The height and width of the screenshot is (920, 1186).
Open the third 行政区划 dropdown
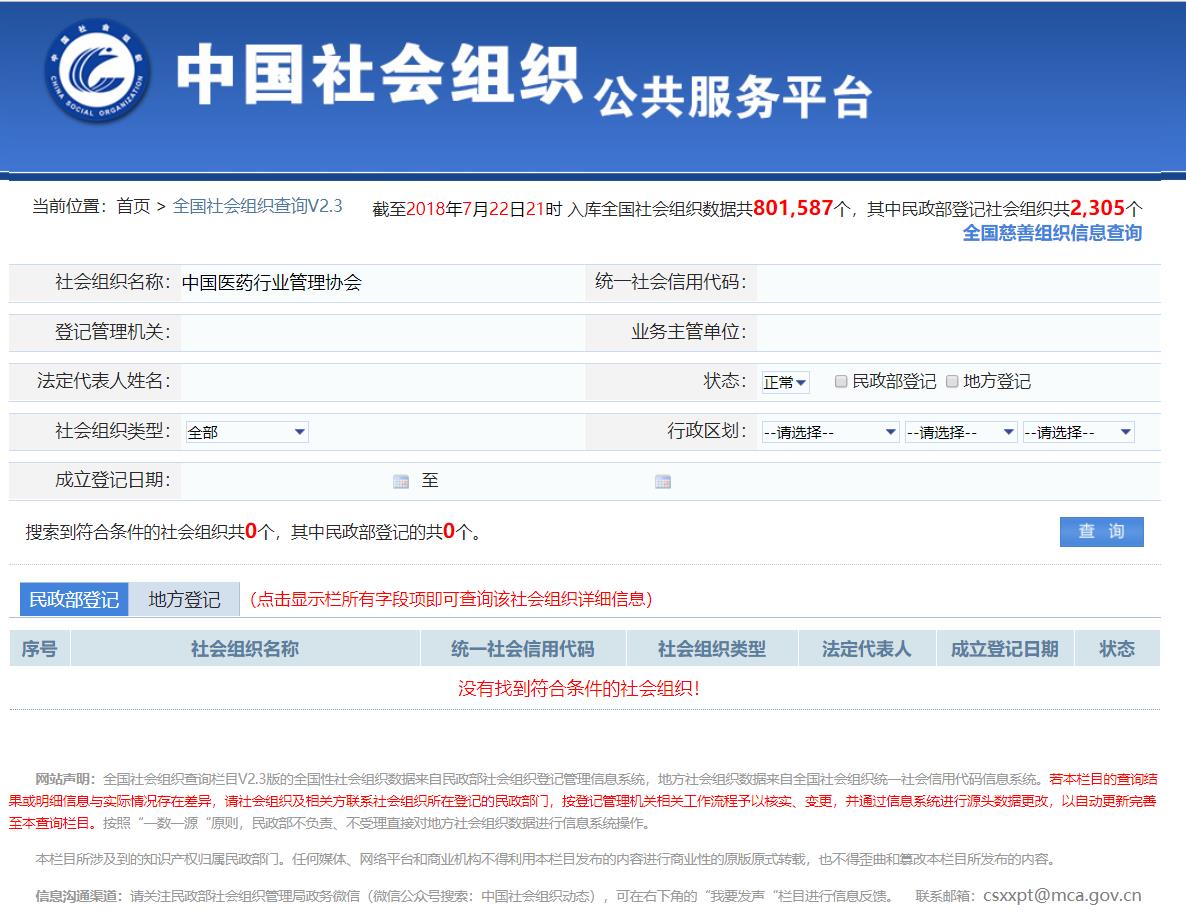click(1078, 432)
